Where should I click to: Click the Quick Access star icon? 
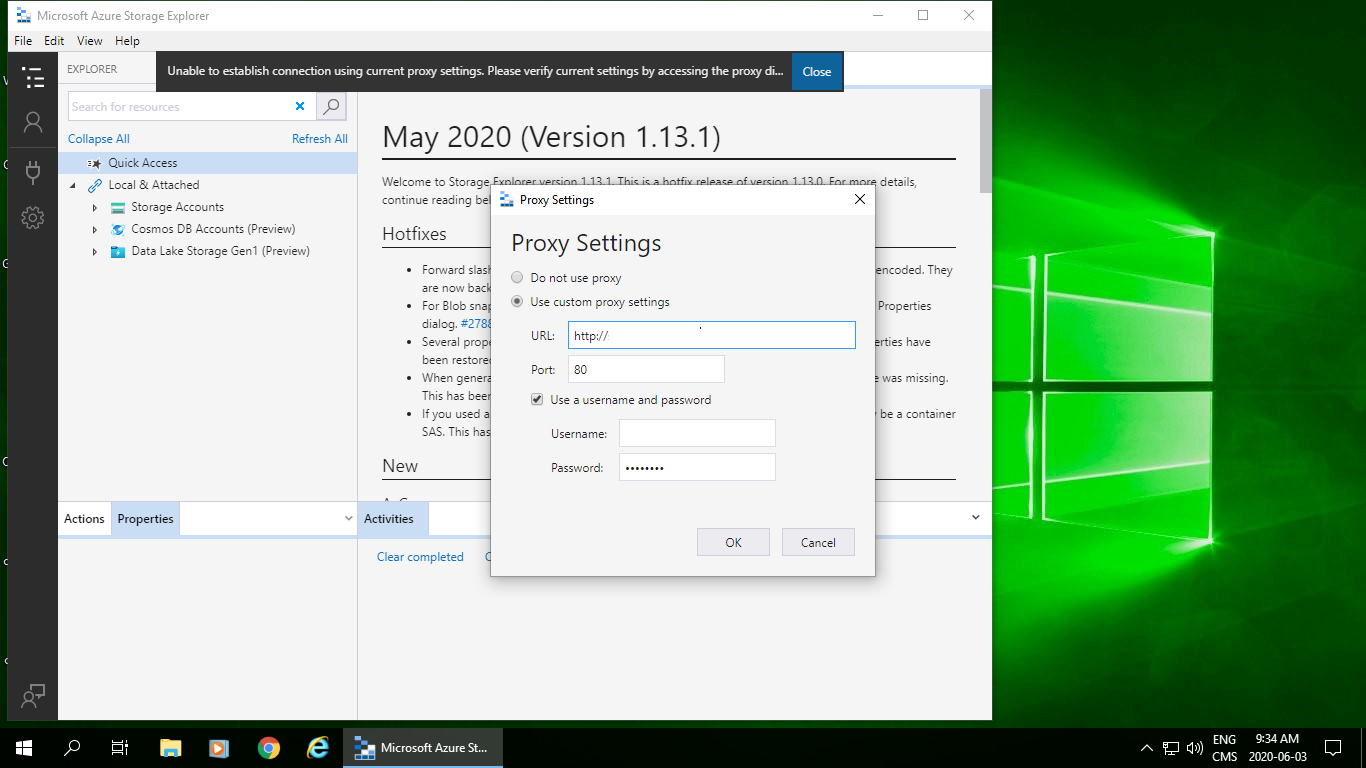95,163
